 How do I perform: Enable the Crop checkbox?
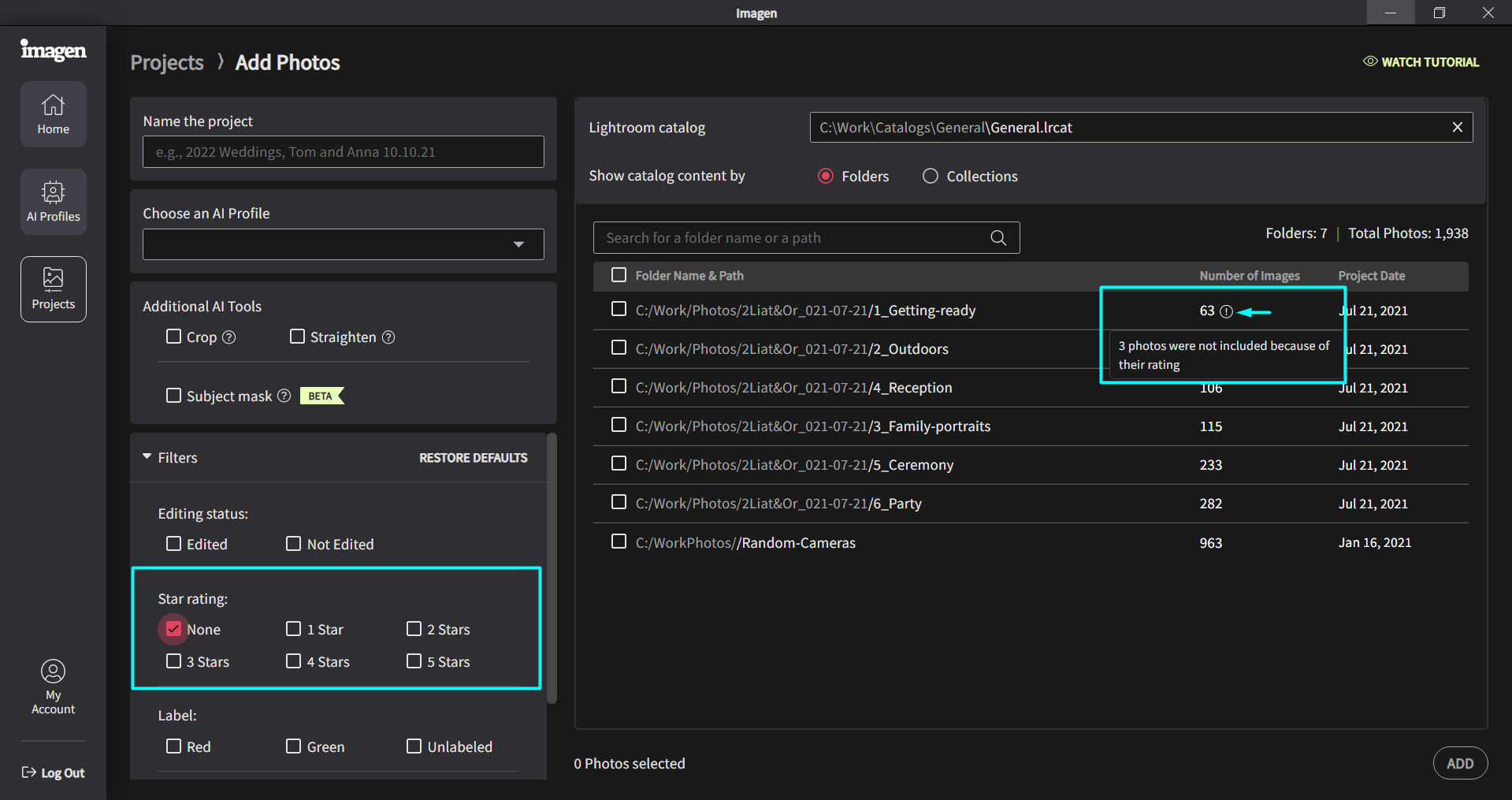coord(173,337)
